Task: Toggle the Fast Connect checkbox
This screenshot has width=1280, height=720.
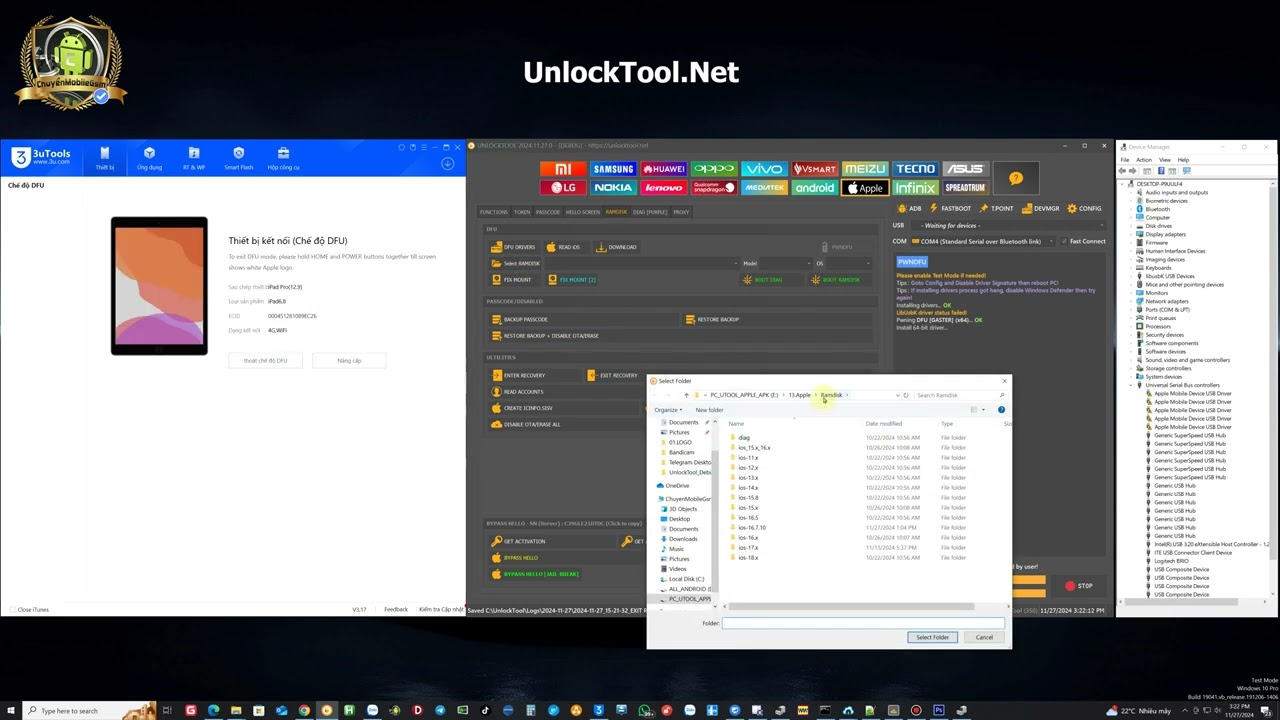Action: 1064,241
